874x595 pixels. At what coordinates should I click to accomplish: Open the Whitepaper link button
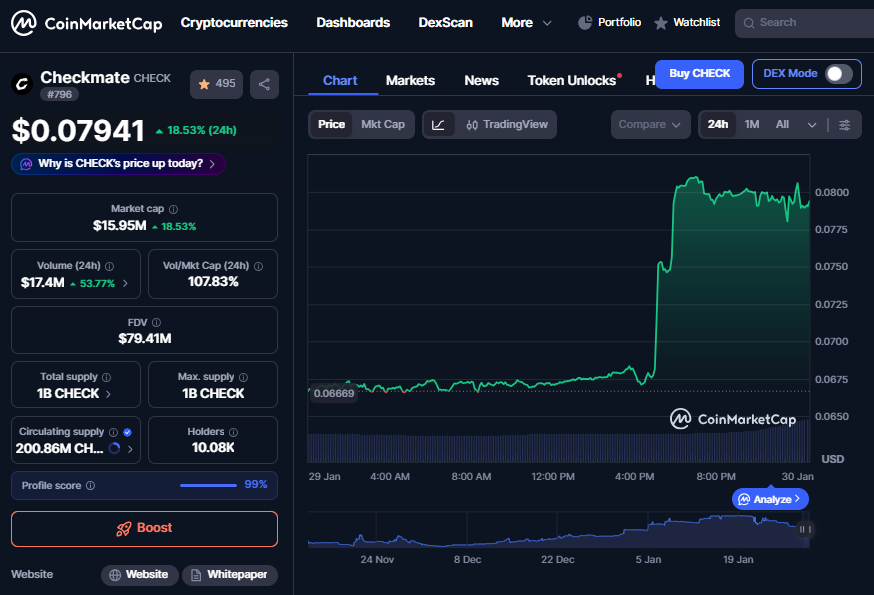pyautogui.click(x=230, y=575)
